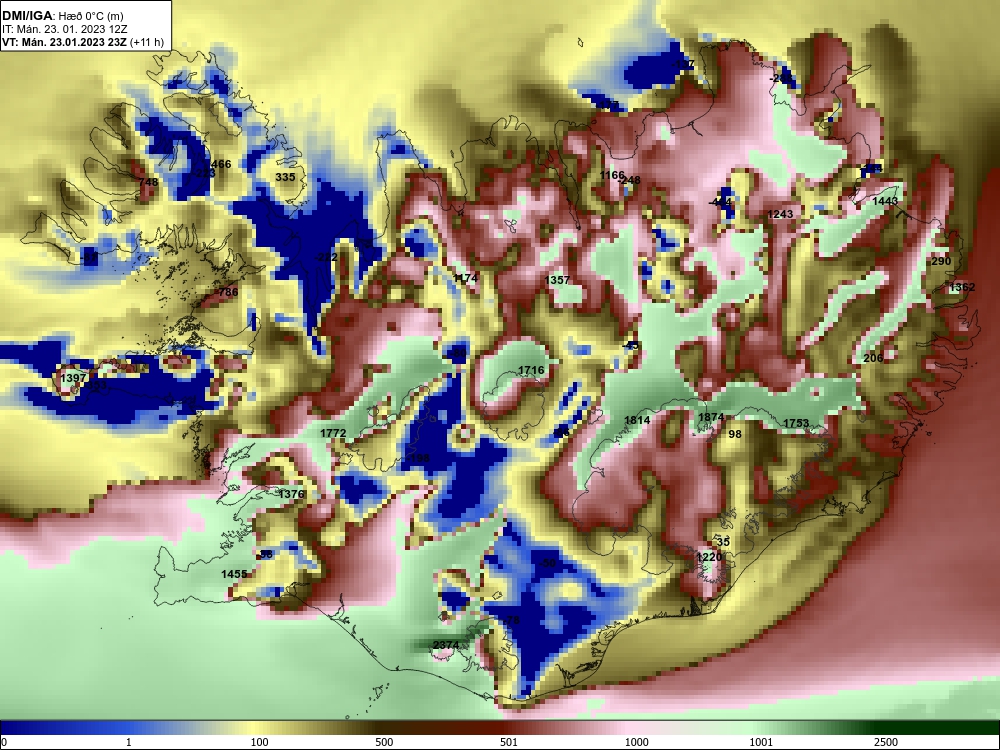The height and width of the screenshot is (750, 1000).
Task: Click the map value label '1814'
Action: click(637, 420)
